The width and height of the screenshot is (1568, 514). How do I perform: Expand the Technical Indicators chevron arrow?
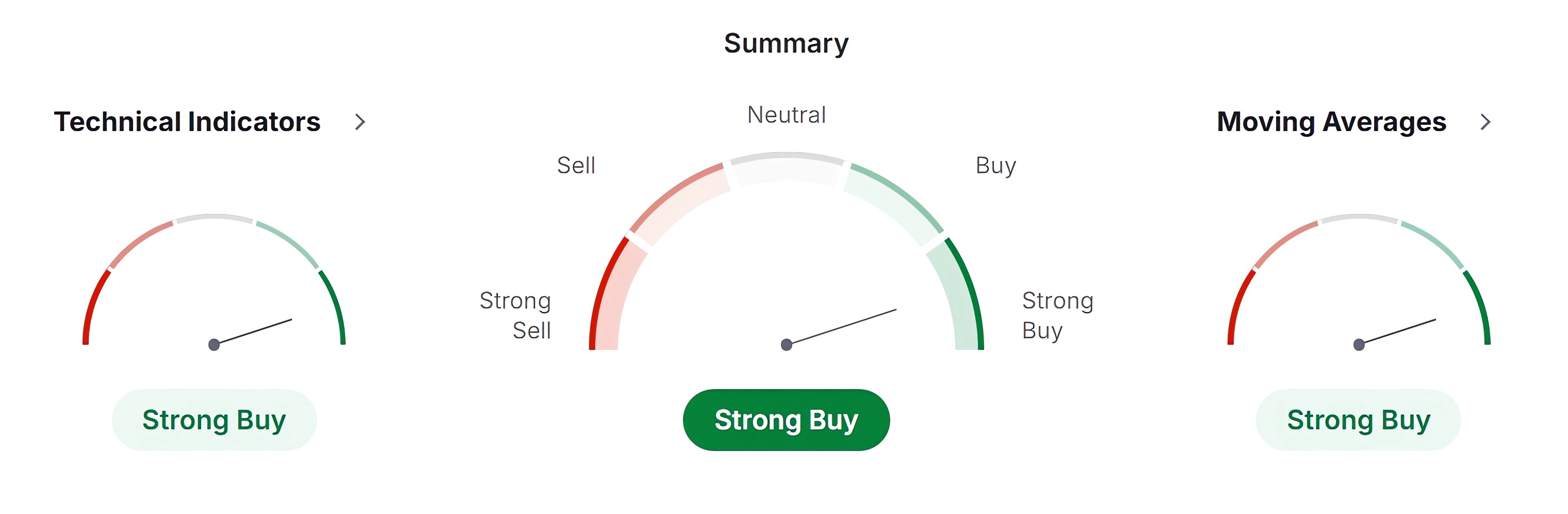click(361, 122)
